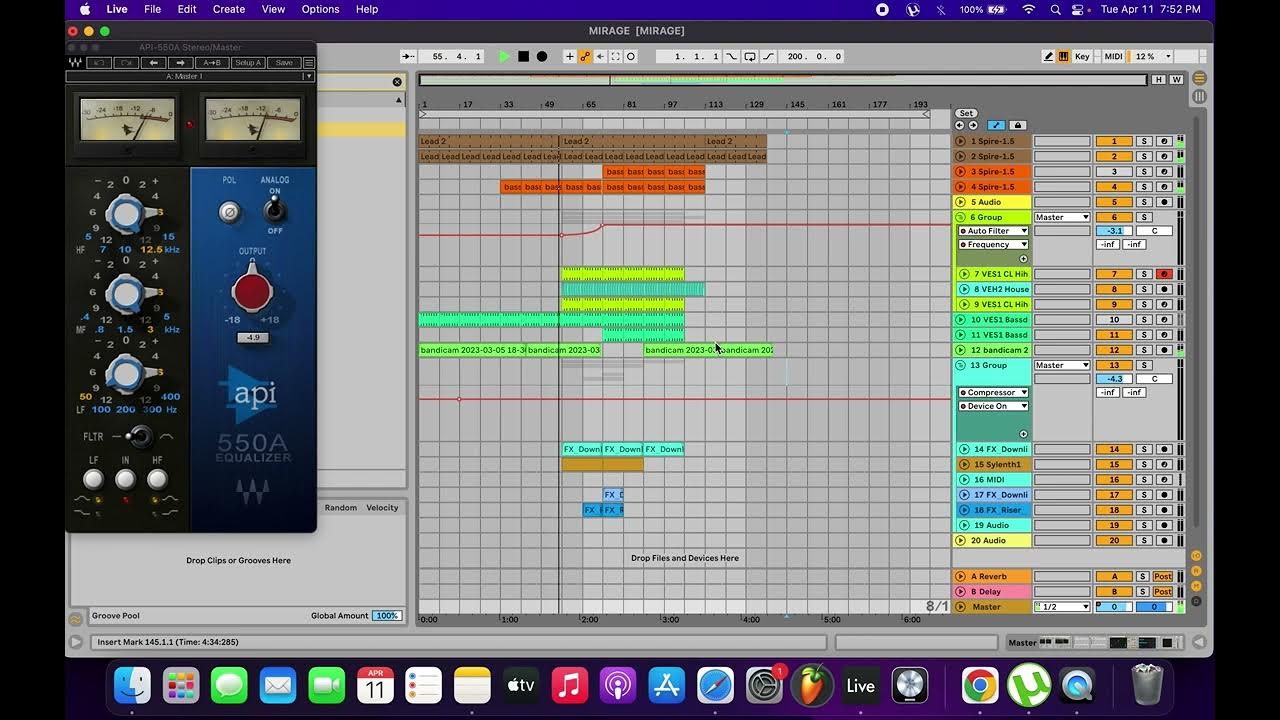The image size is (1280, 720).
Task: Open the Compressor device chooser
Action: tap(993, 393)
